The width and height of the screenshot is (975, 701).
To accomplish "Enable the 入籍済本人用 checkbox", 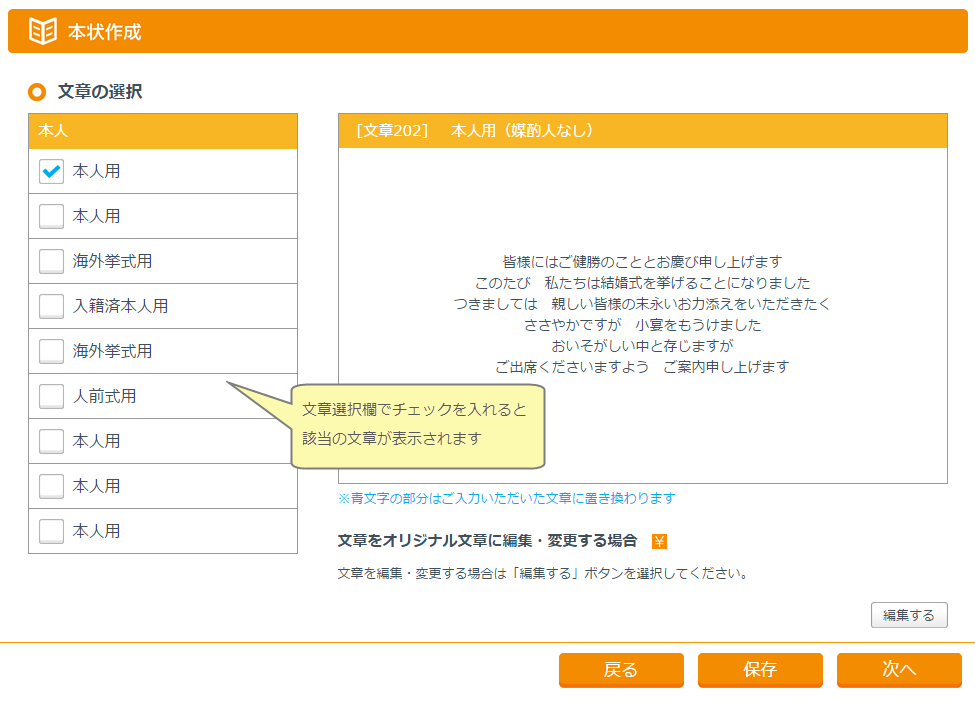I will pyautogui.click(x=52, y=306).
